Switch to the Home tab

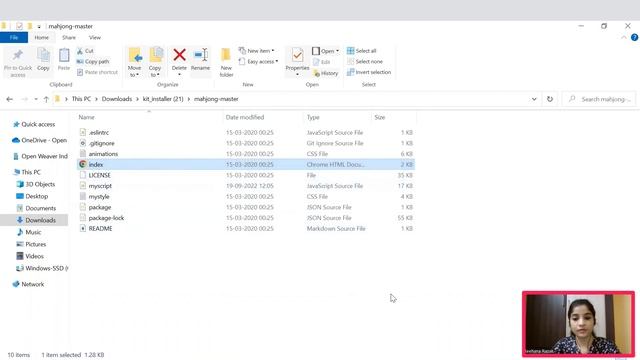click(42, 38)
